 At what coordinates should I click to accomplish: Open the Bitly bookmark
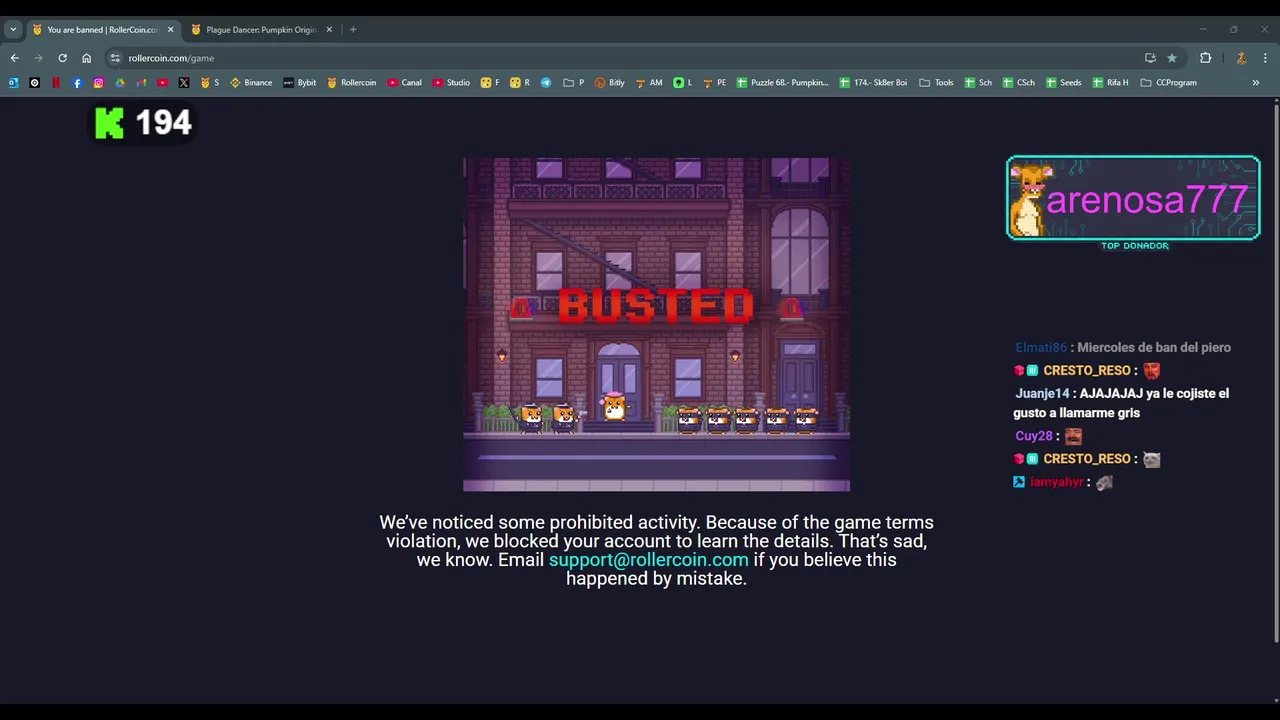[610, 83]
